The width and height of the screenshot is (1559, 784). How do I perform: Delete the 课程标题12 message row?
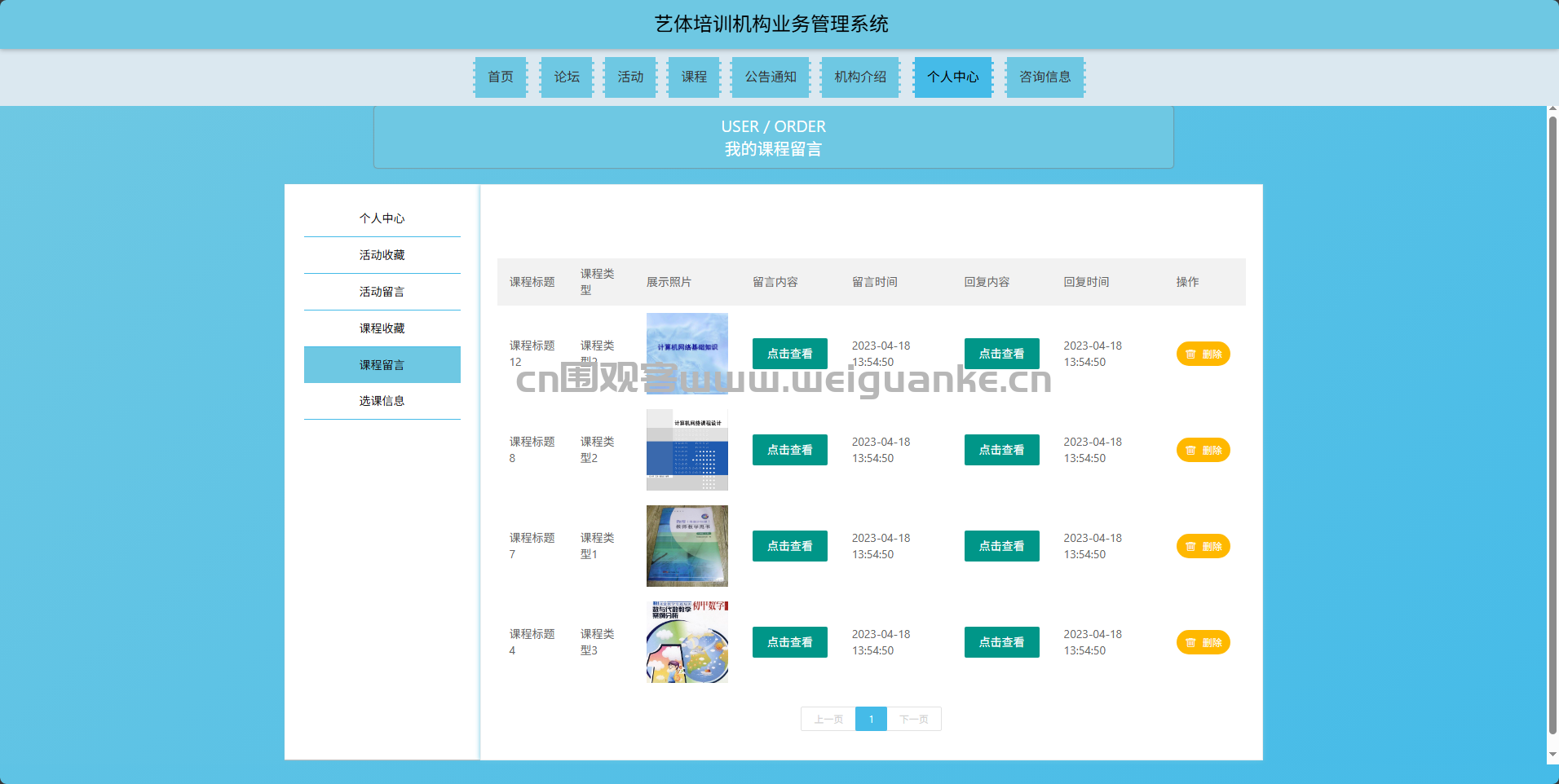coord(1203,354)
